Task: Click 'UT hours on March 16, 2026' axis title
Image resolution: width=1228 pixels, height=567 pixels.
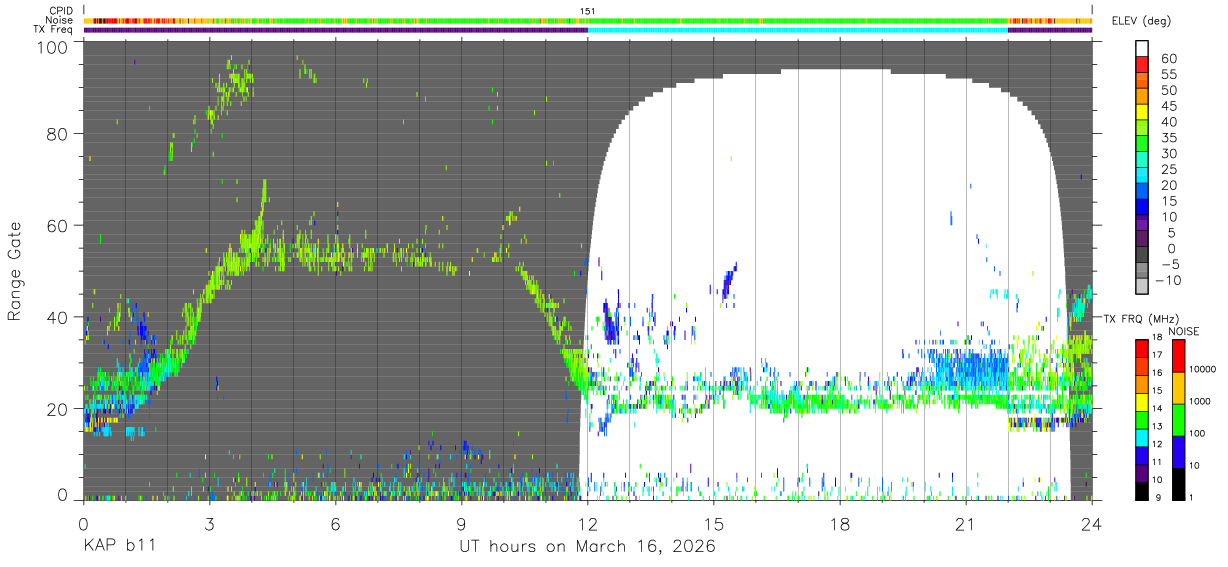Action: 587,546
